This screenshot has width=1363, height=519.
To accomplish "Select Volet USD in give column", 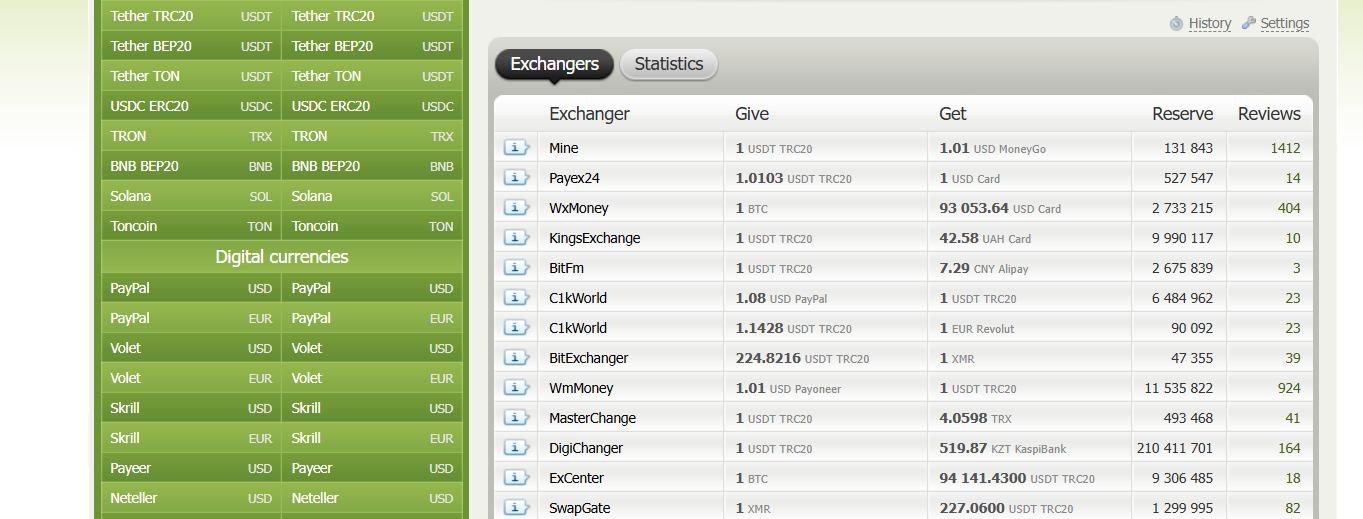I will click(x=191, y=348).
